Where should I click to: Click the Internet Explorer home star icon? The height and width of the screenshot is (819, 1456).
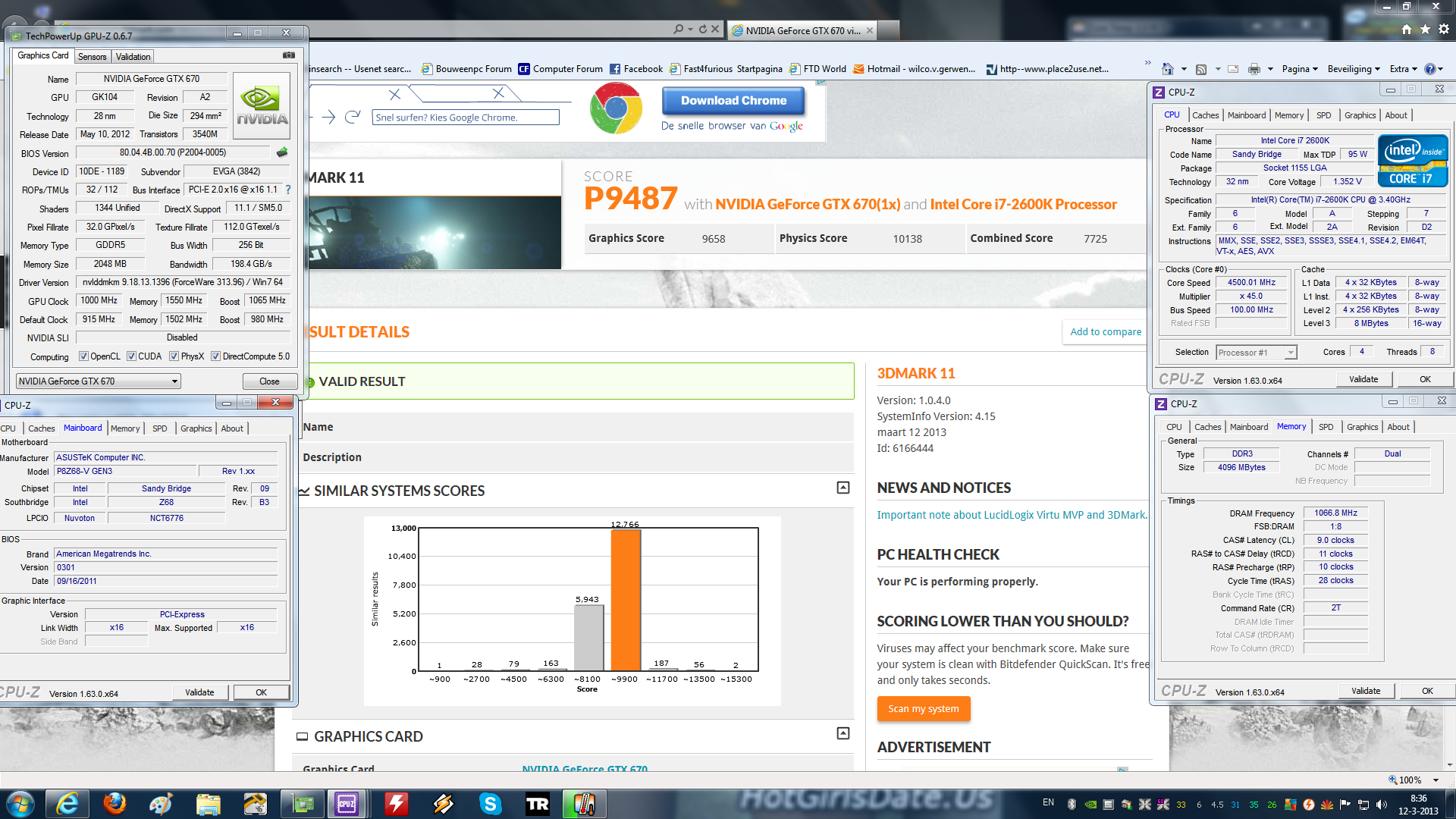(x=1425, y=29)
